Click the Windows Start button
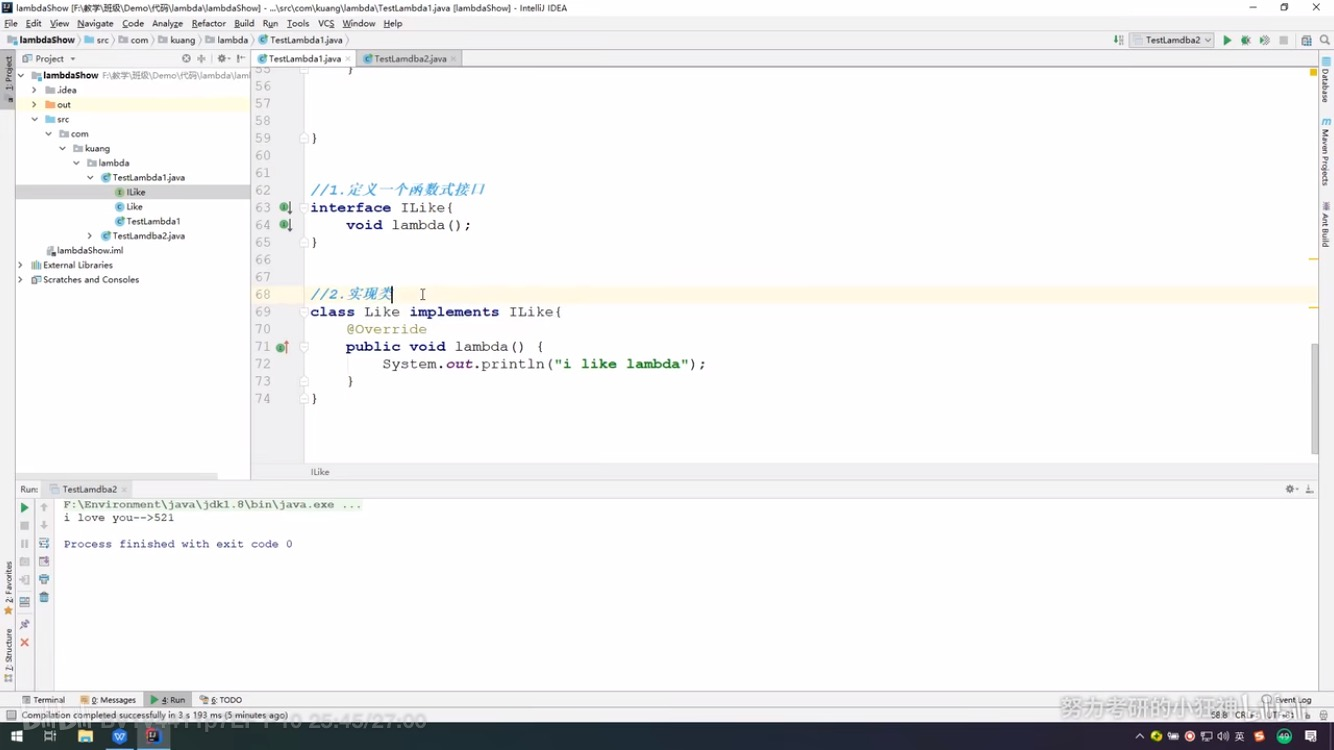 [x=16, y=737]
